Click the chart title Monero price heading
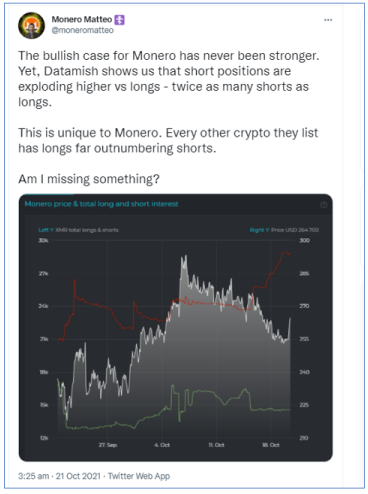 (x=101, y=204)
